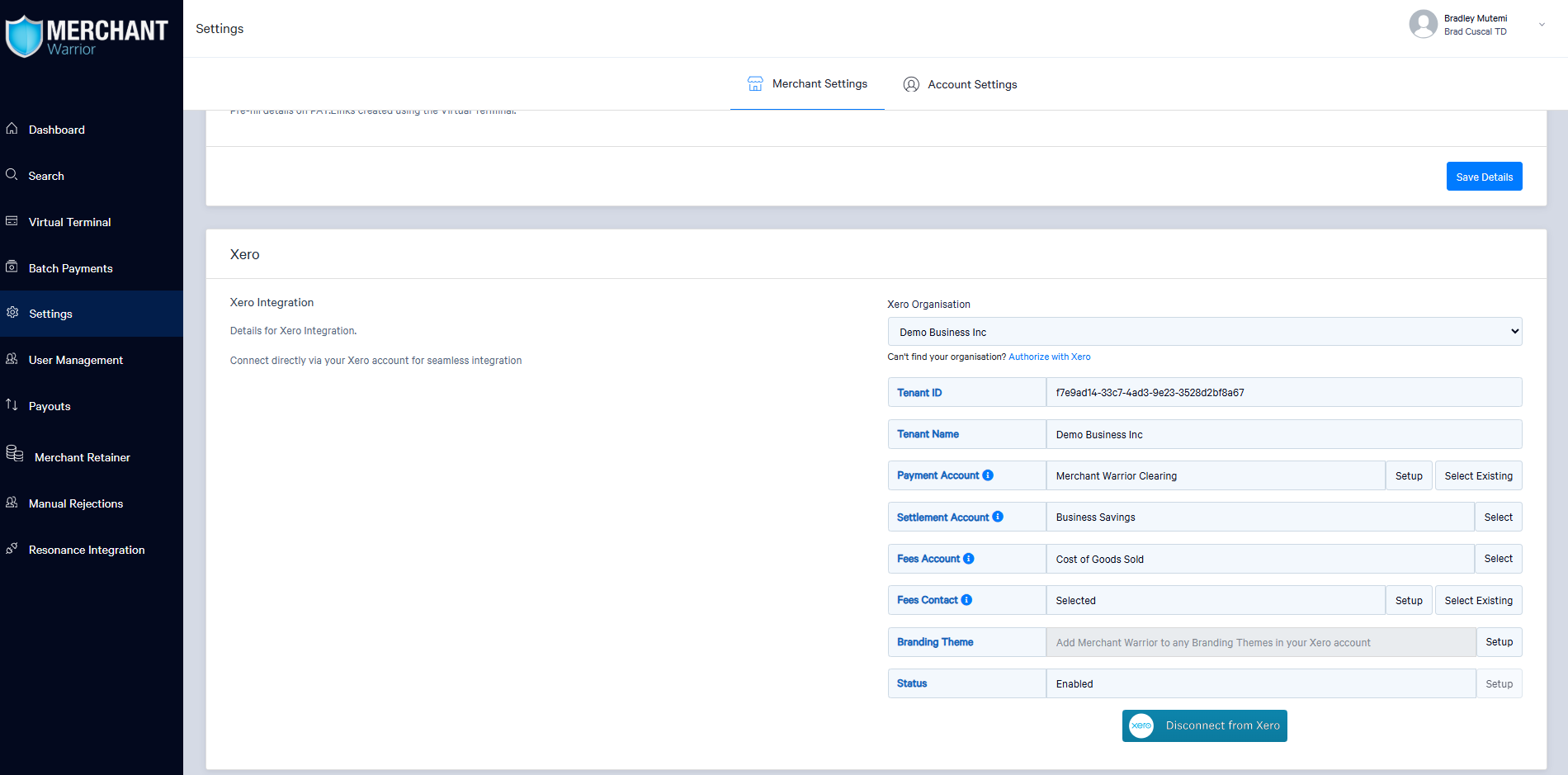The height and width of the screenshot is (775, 1568).
Task: Click the Xero section heading
Action: click(244, 254)
